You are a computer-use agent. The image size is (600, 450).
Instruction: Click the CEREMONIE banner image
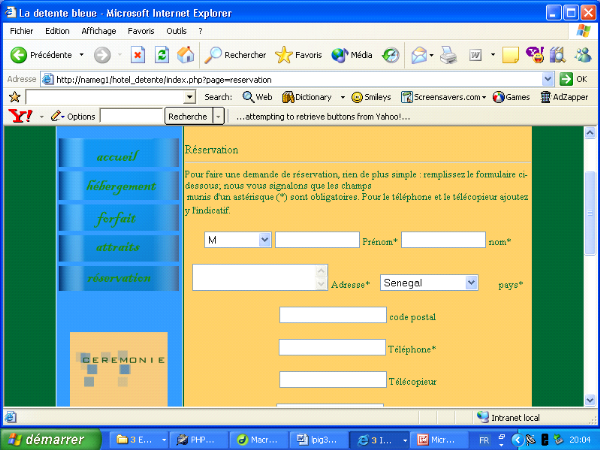tap(119, 369)
